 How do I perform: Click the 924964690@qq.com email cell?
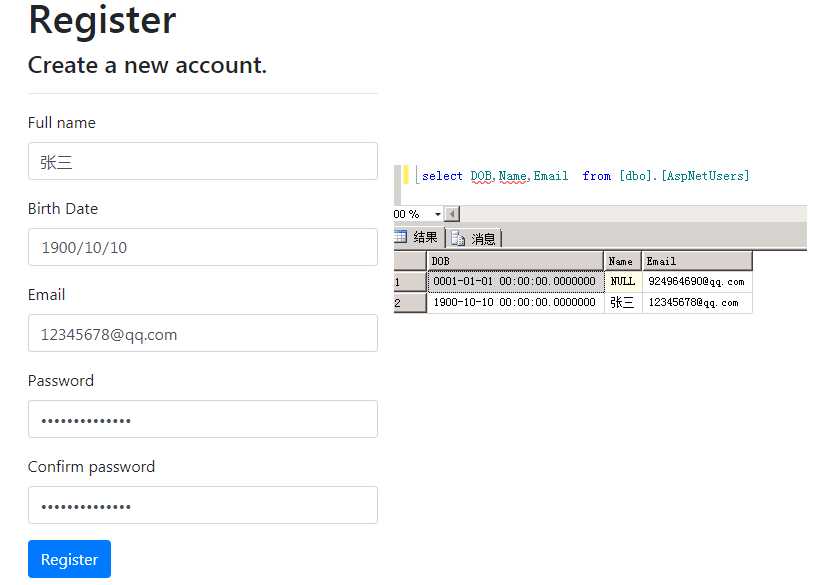pyautogui.click(x=696, y=282)
